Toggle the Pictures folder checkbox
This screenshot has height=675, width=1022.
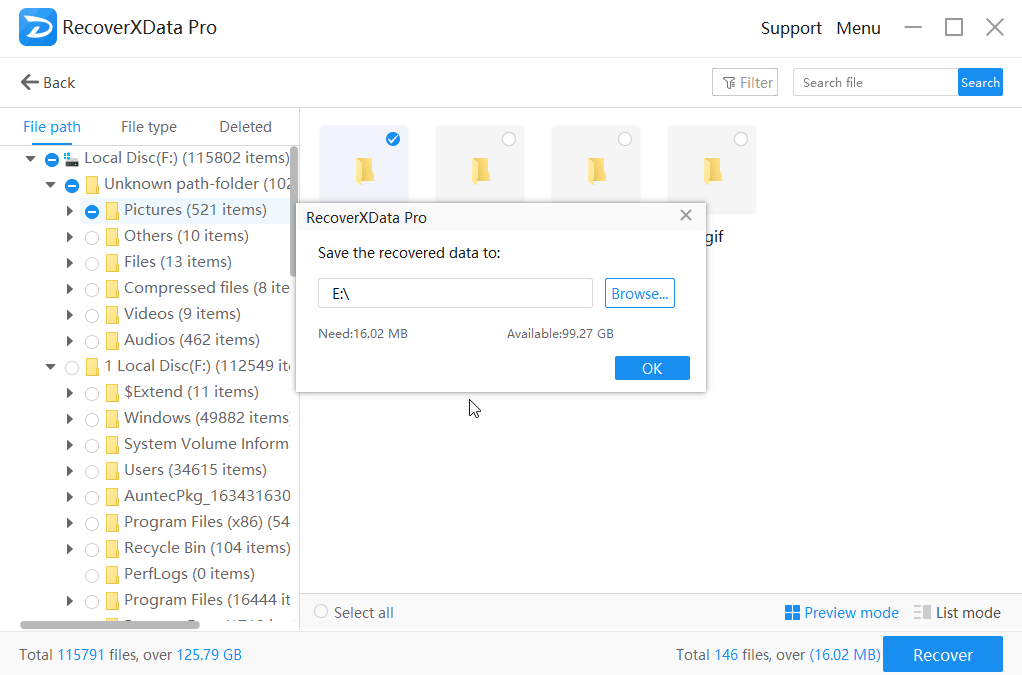(x=92, y=212)
